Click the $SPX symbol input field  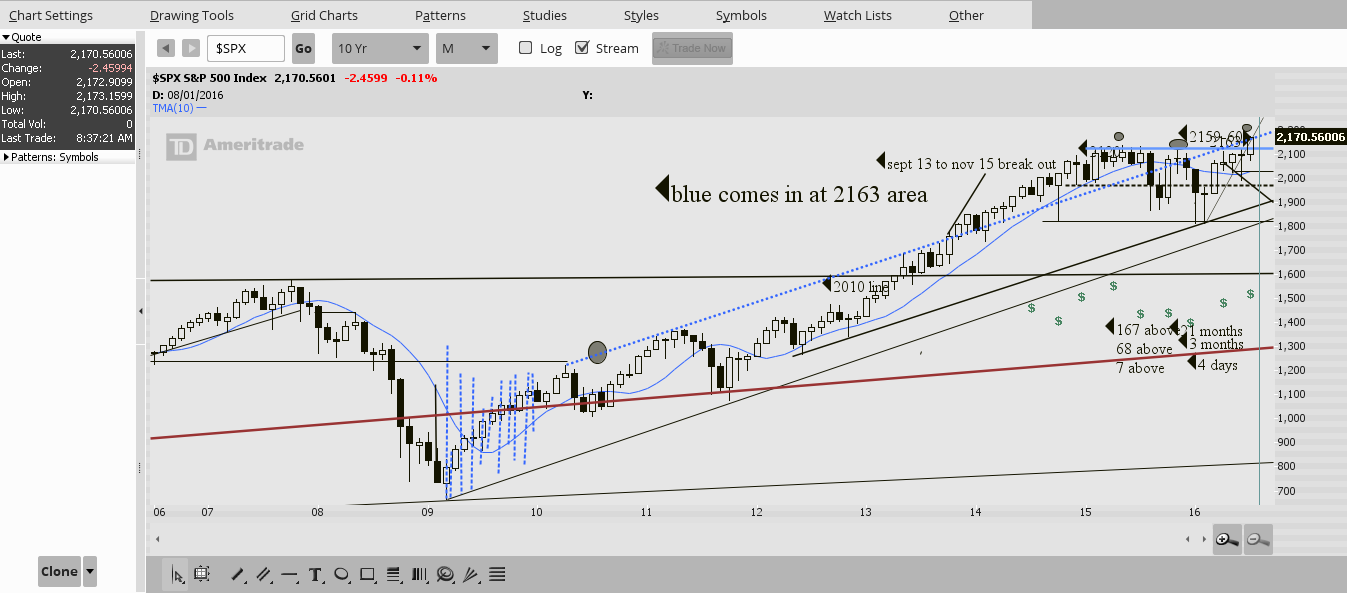coord(246,48)
